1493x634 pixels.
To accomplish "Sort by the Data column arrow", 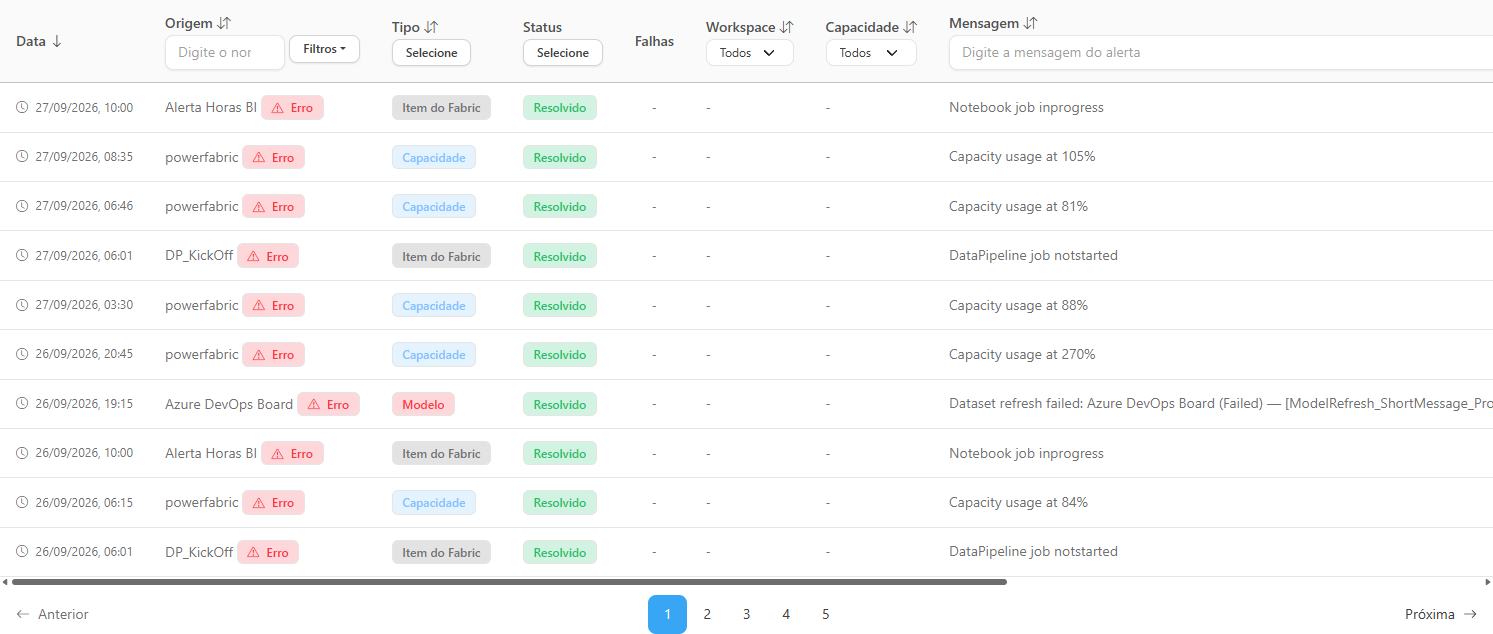I will [x=57, y=41].
